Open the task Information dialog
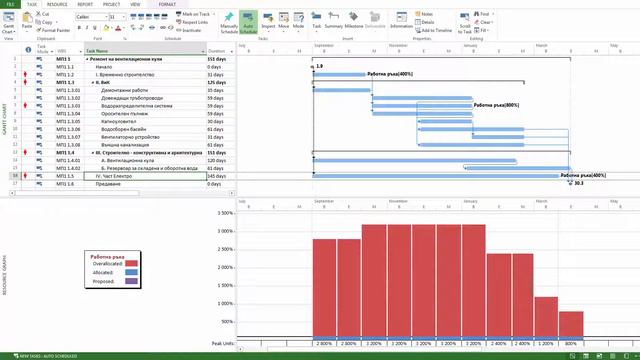640x360 pixels. coord(401,20)
